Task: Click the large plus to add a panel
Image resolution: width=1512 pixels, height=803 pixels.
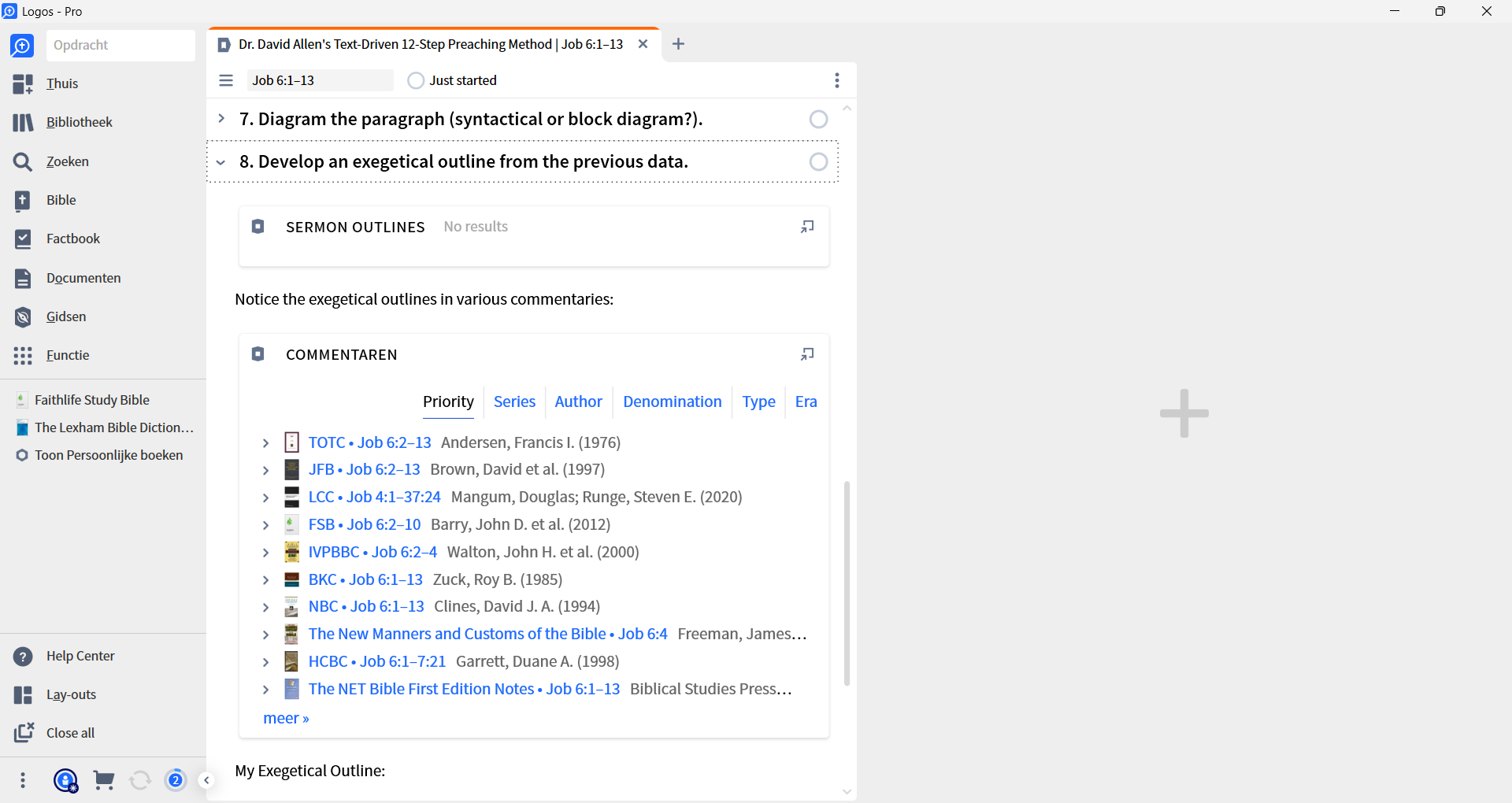Action: [x=1184, y=413]
